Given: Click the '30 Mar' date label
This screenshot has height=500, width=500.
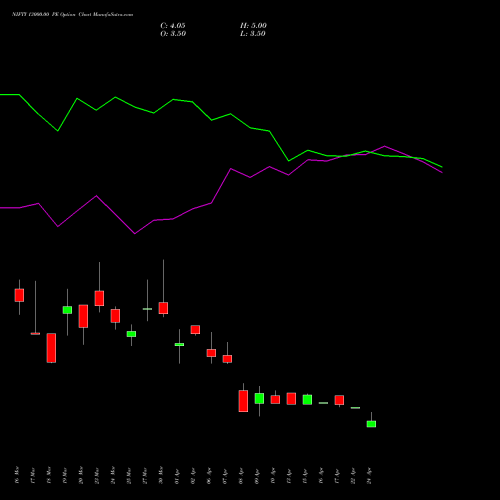Looking at the screenshot, I should 161,475.
